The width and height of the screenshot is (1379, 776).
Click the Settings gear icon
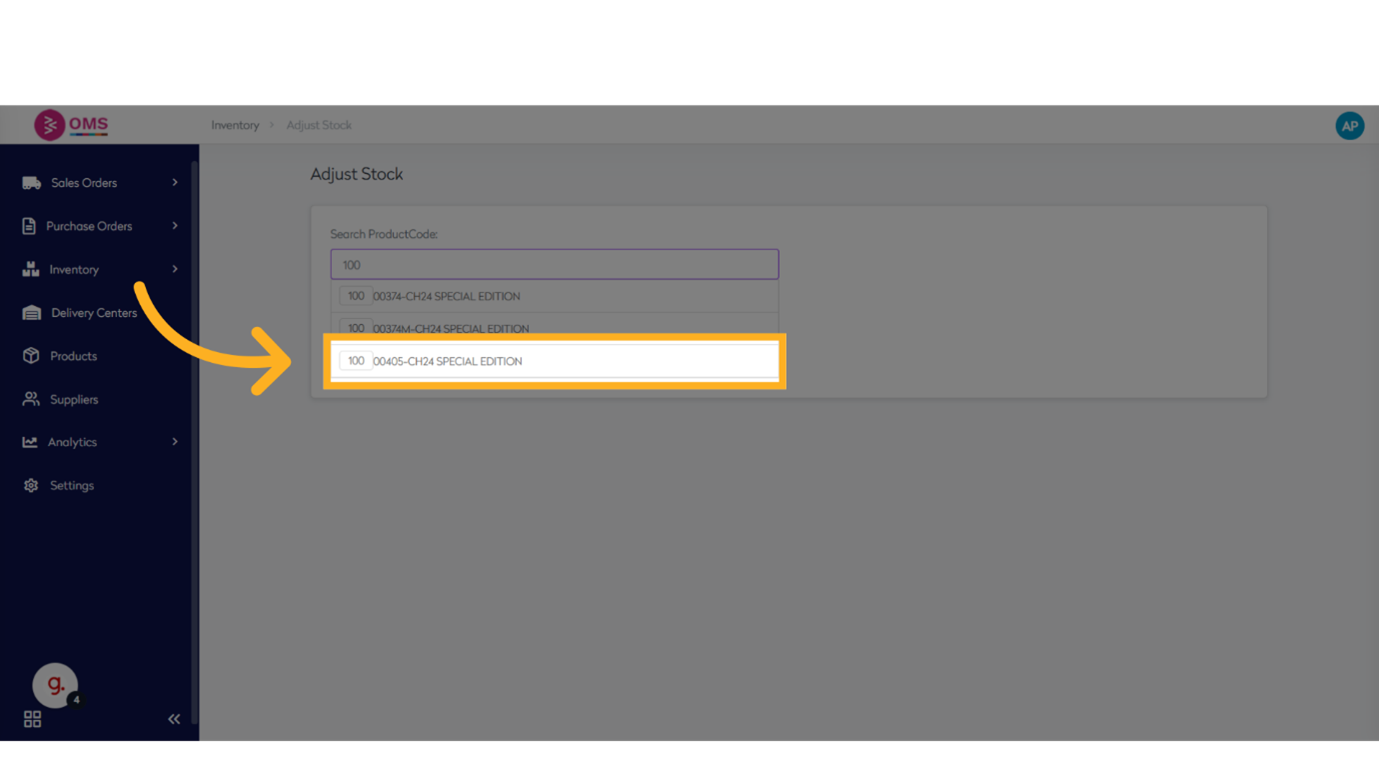click(31, 485)
